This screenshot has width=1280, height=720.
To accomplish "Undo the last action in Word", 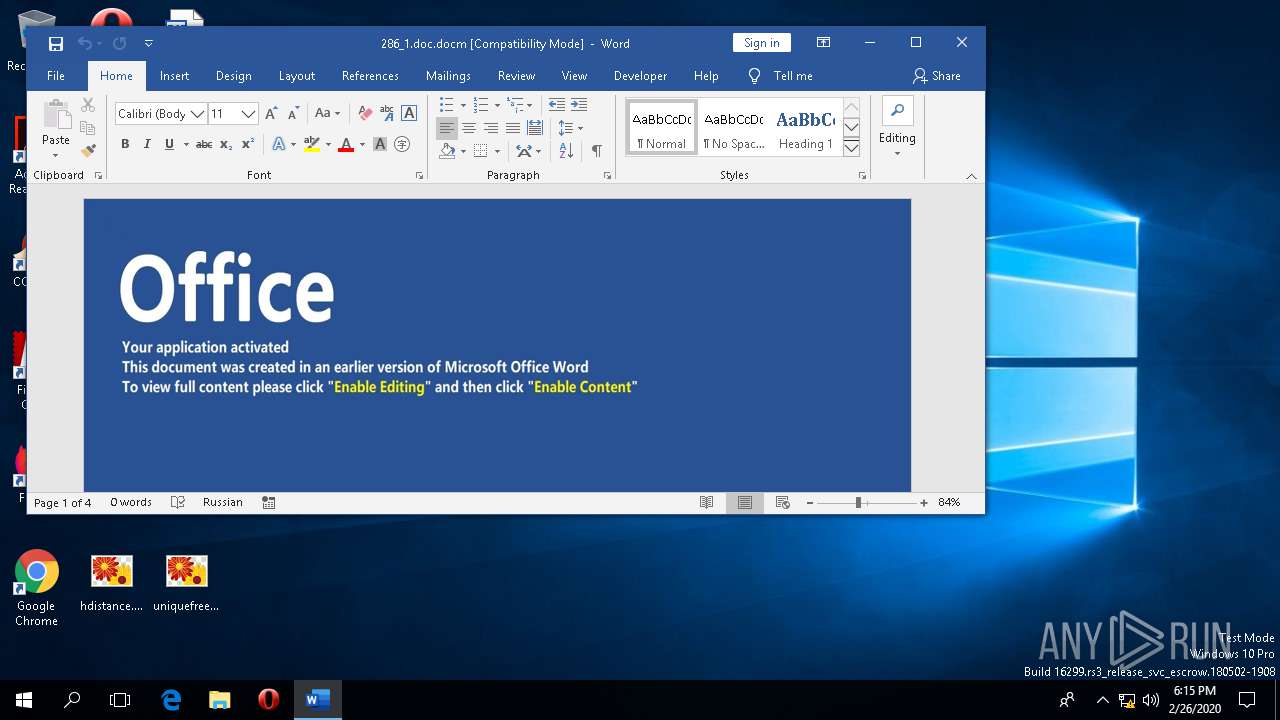I will click(85, 43).
